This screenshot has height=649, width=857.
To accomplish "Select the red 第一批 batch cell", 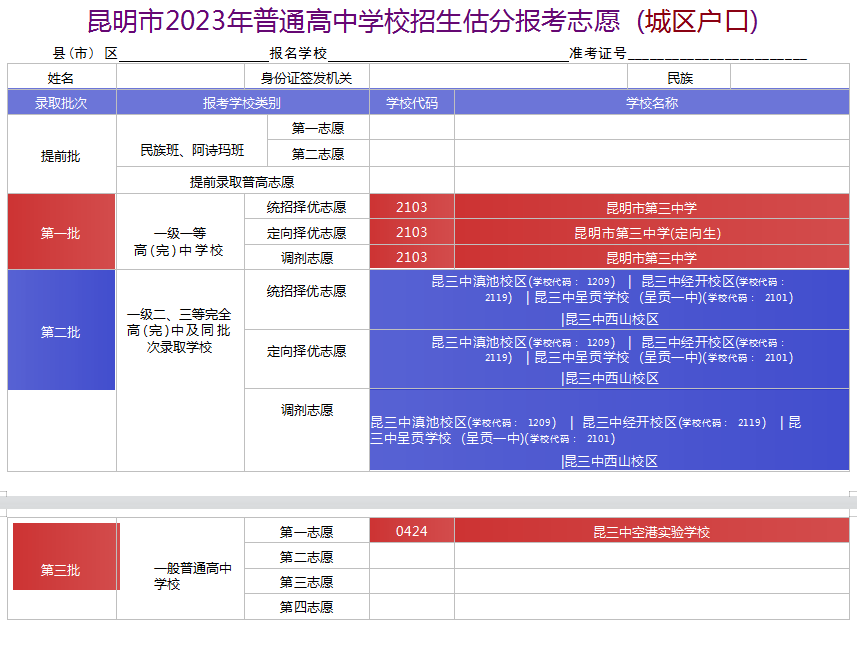I will [x=61, y=232].
